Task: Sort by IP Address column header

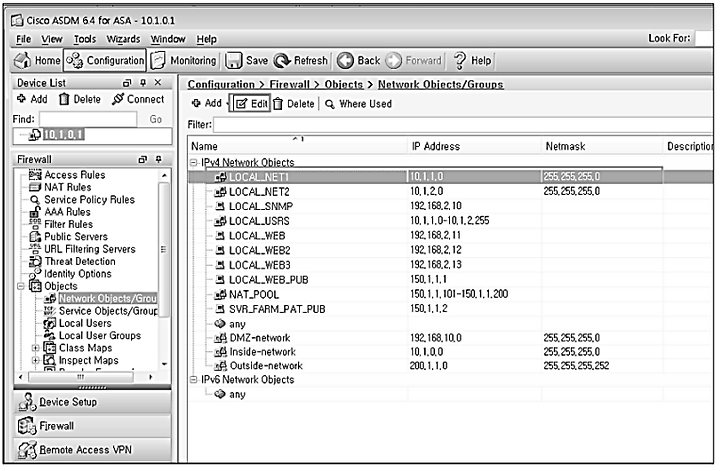Action: 475,146
